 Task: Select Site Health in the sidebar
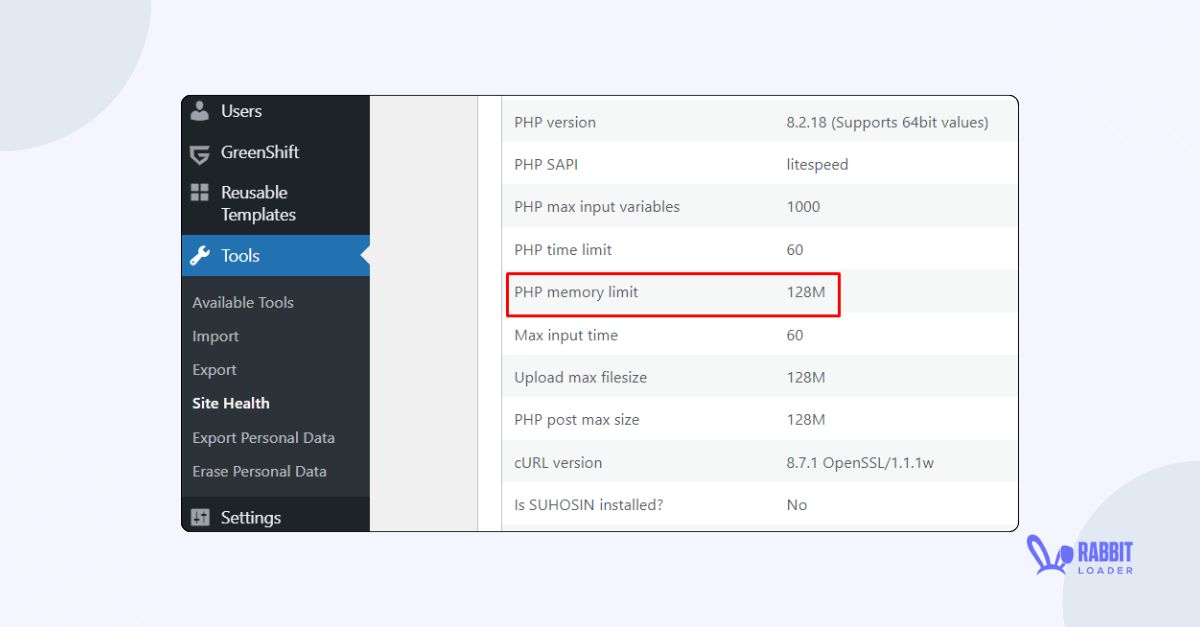(x=231, y=403)
